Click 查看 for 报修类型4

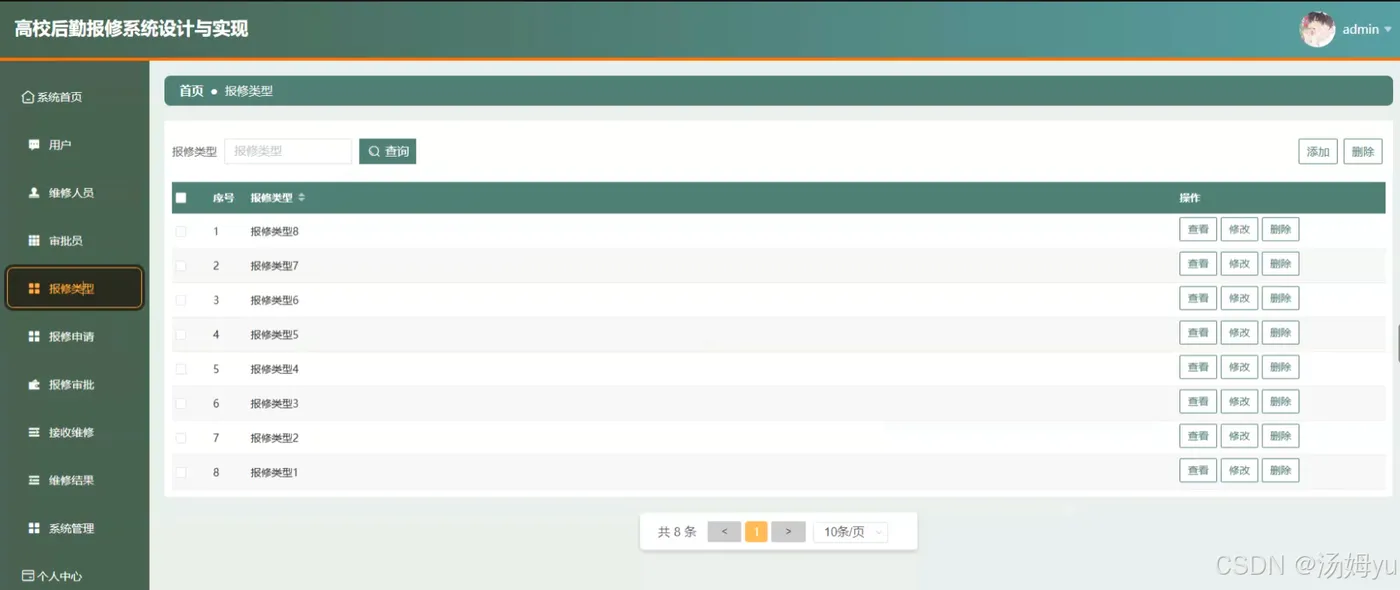tap(1198, 367)
